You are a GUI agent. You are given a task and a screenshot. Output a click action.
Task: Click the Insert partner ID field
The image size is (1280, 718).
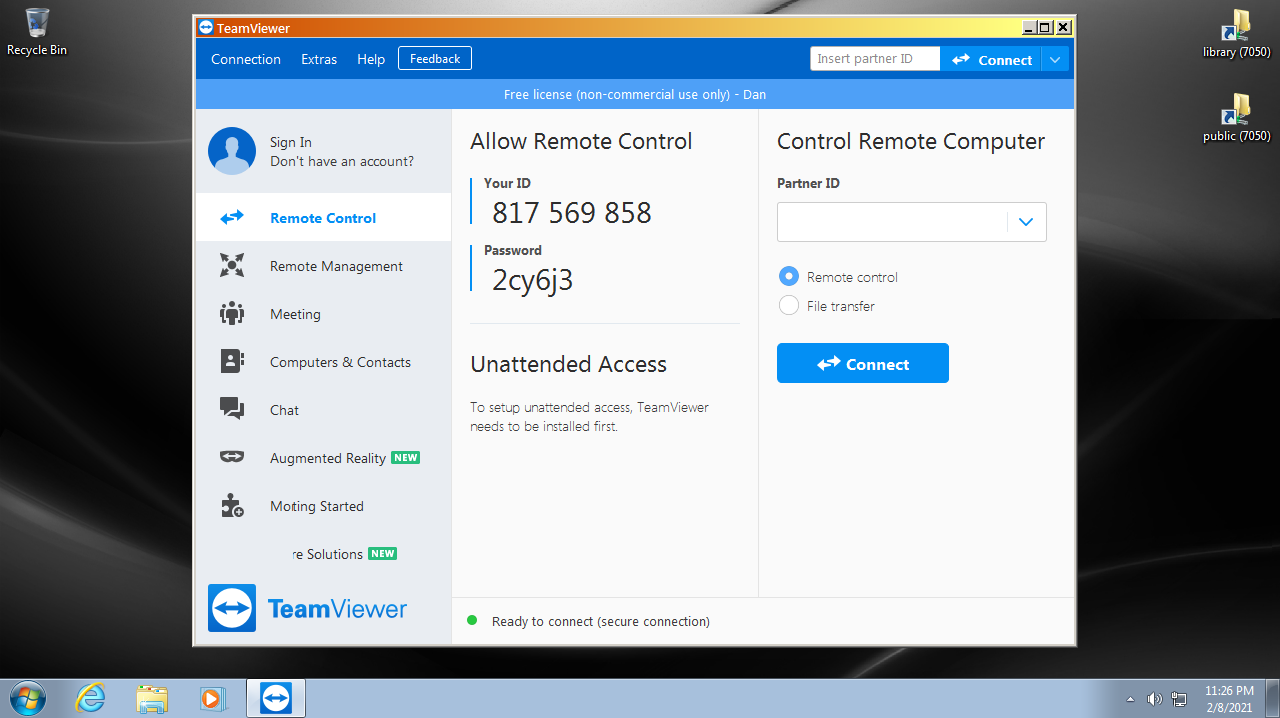pyautogui.click(x=874, y=59)
